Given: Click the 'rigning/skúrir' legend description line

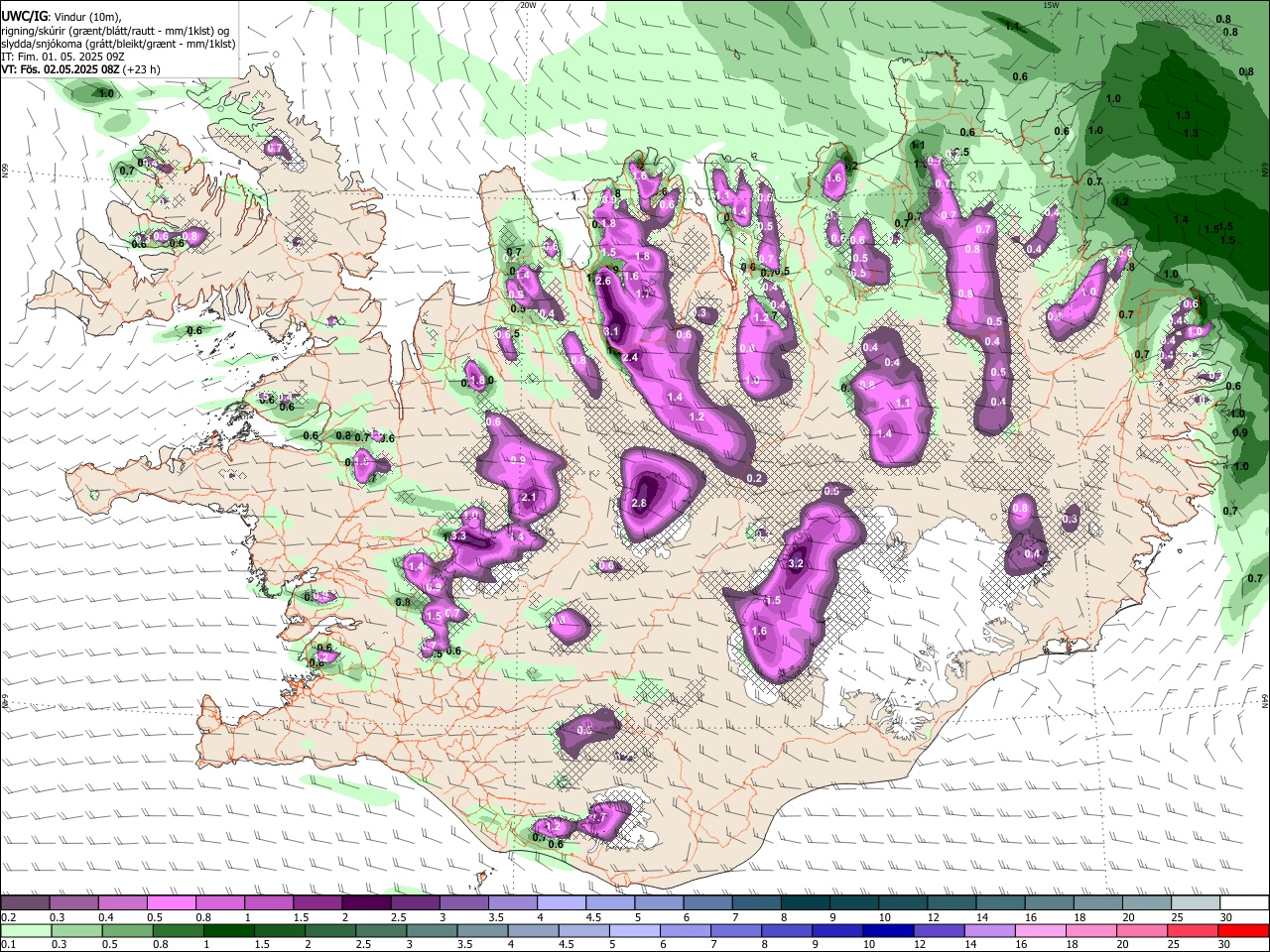Looking at the screenshot, I should pos(113,31).
